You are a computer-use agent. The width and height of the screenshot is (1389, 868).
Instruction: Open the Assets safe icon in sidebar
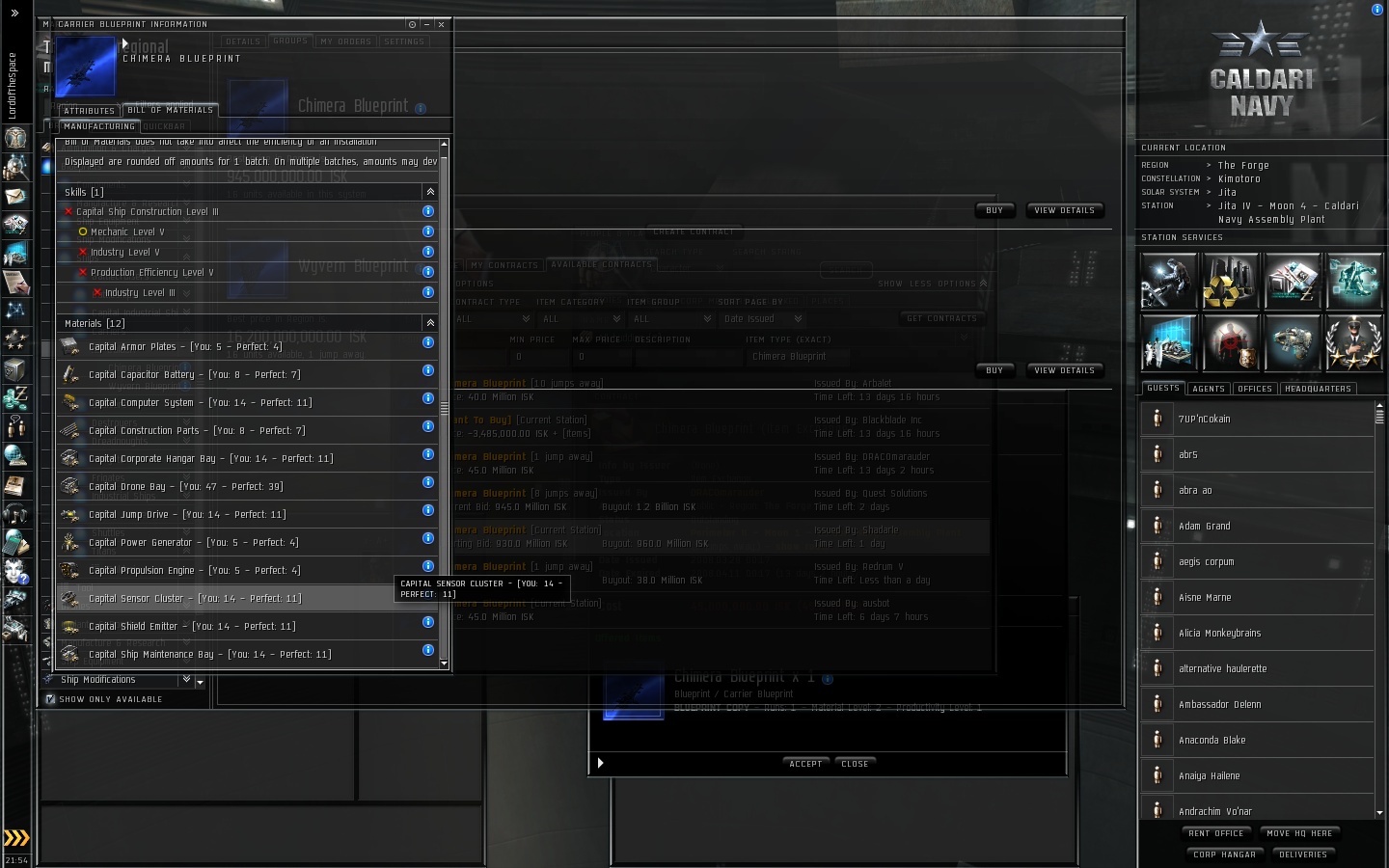pyautogui.click(x=15, y=369)
